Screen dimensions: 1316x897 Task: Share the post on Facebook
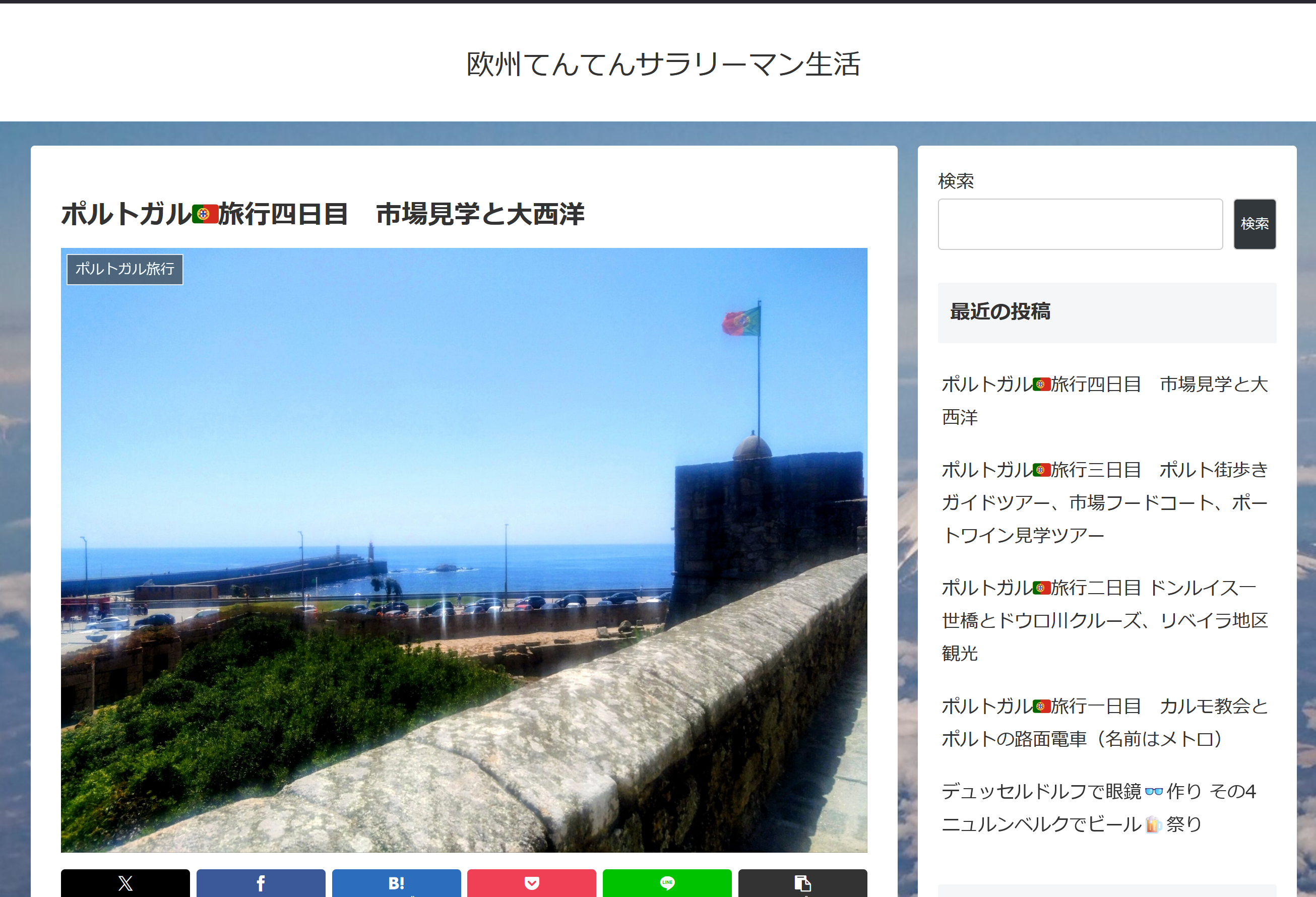click(261, 883)
